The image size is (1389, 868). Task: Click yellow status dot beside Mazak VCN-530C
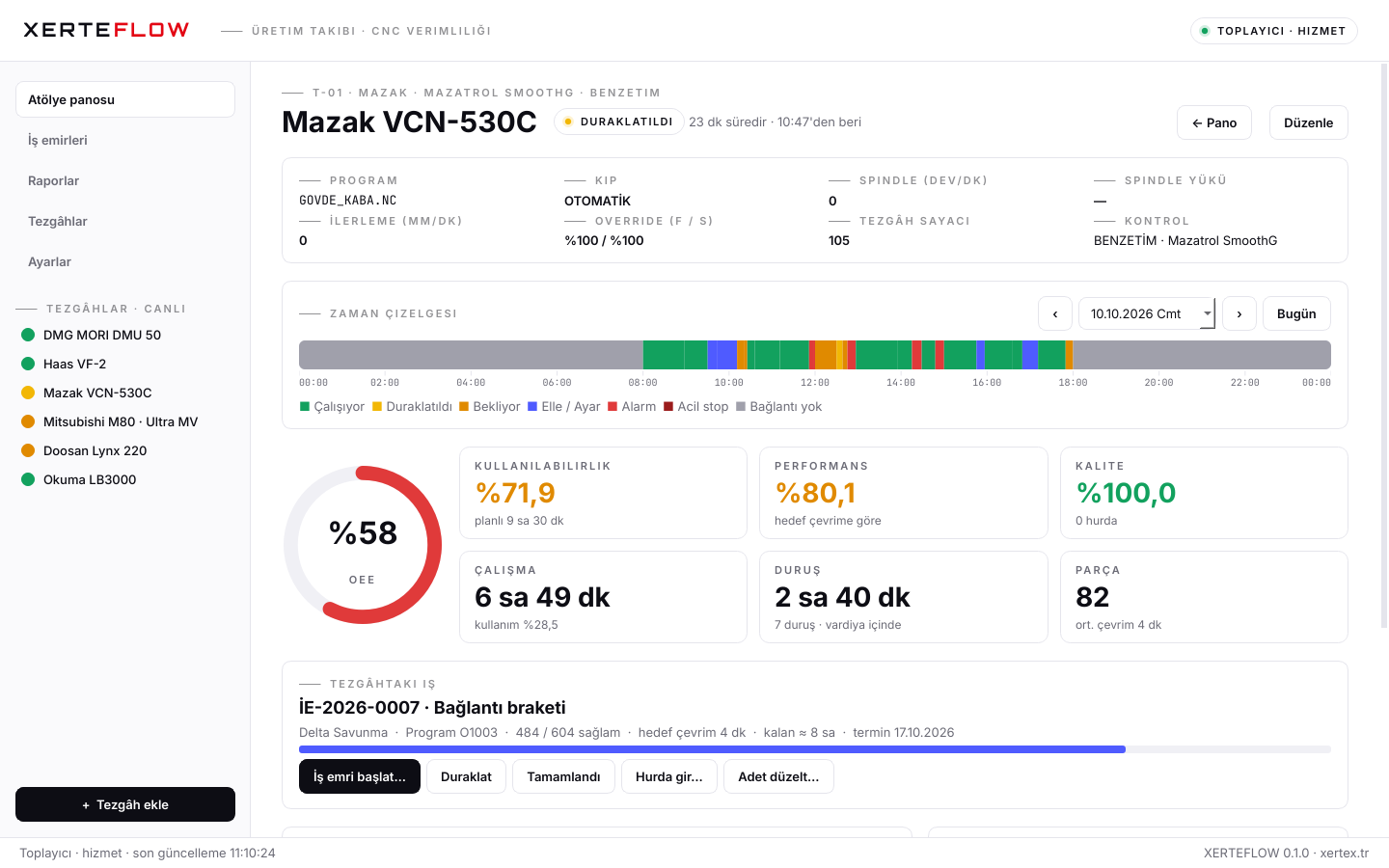point(28,393)
